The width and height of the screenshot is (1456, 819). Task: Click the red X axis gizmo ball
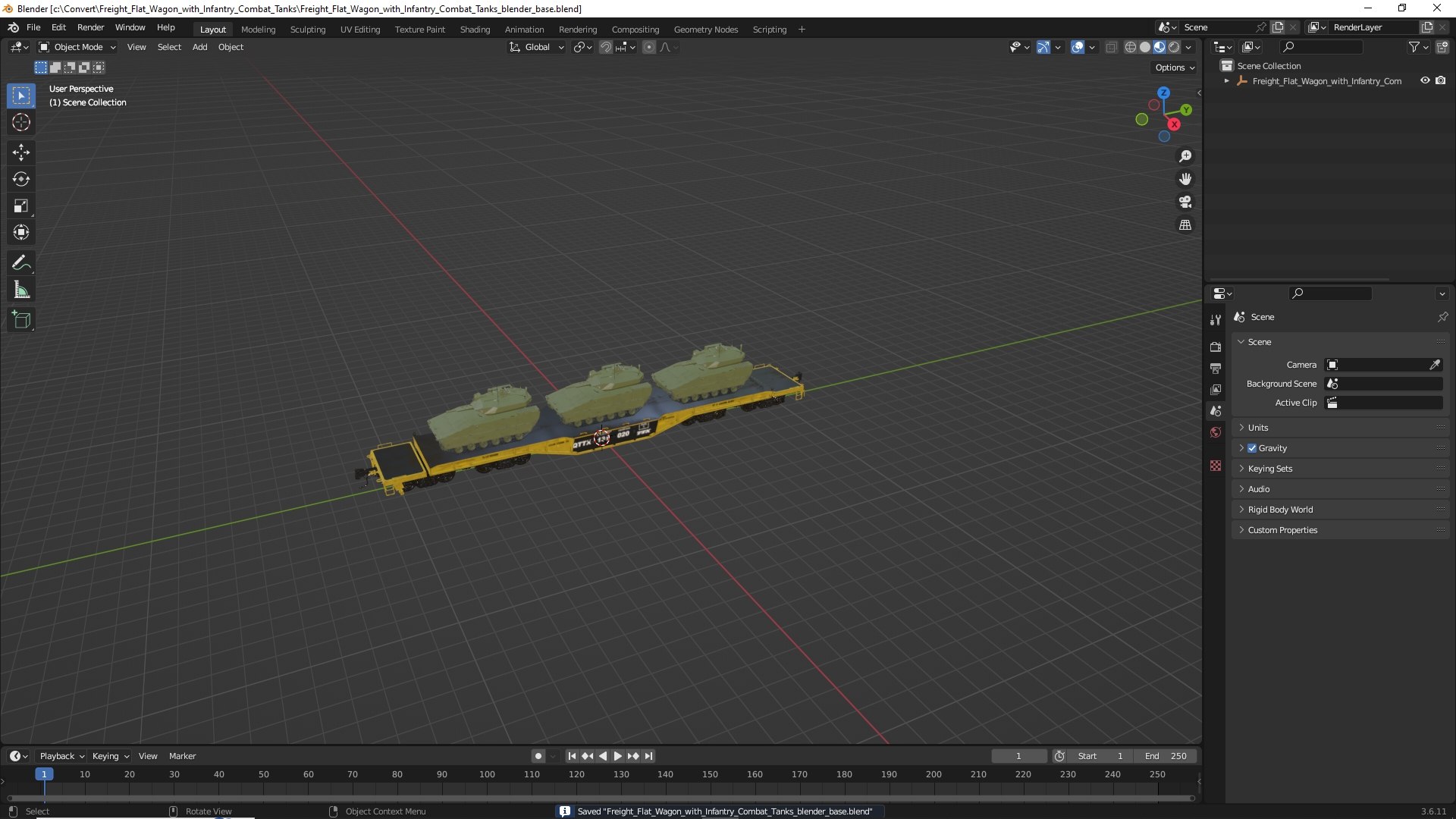1174,124
